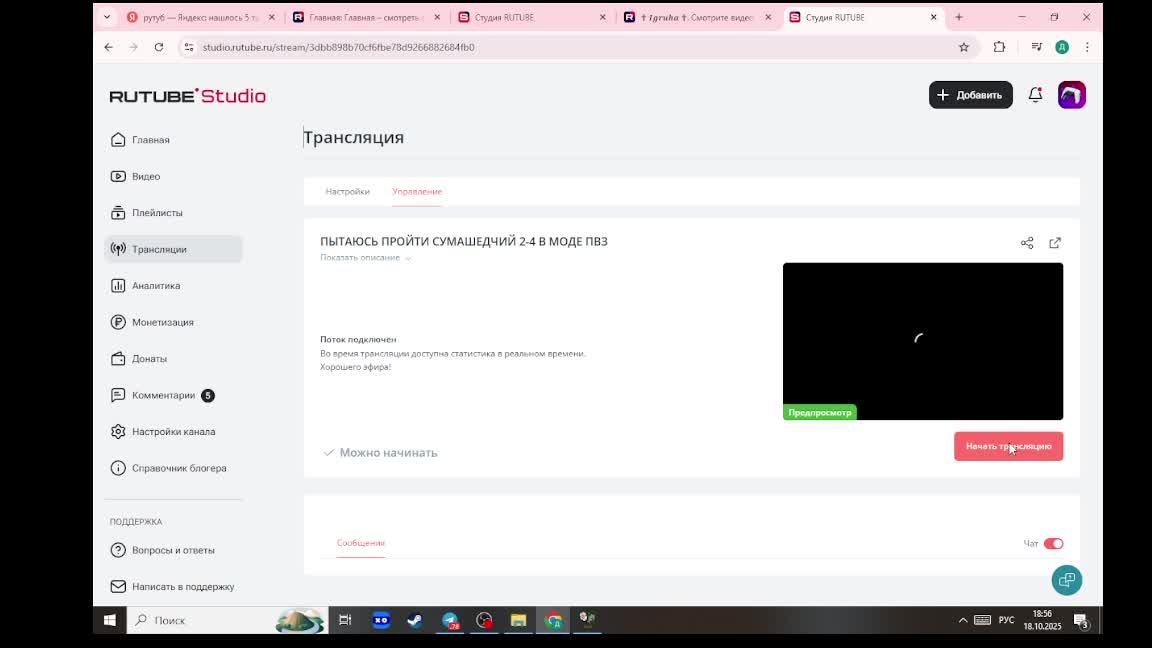Open the Windows Start menu
Screen dimensions: 1152x648
(109, 620)
